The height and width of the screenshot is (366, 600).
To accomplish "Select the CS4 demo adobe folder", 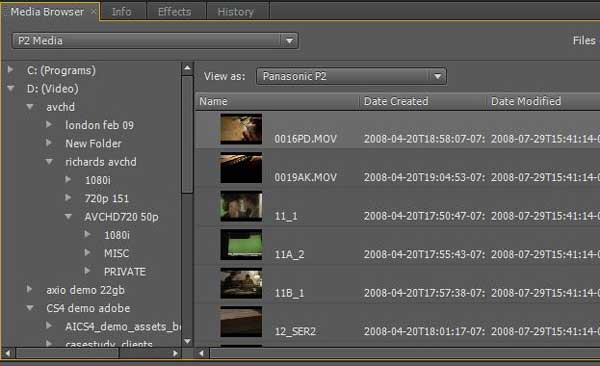I will pos(88,309).
